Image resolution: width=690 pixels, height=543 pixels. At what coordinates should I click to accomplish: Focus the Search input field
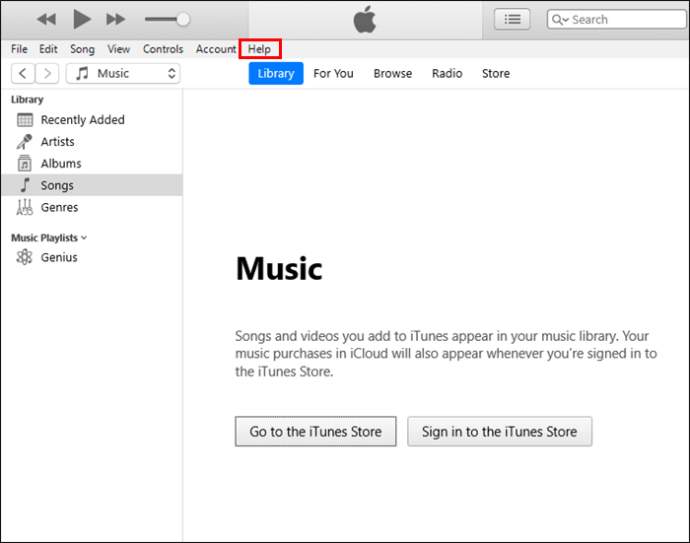click(617, 19)
